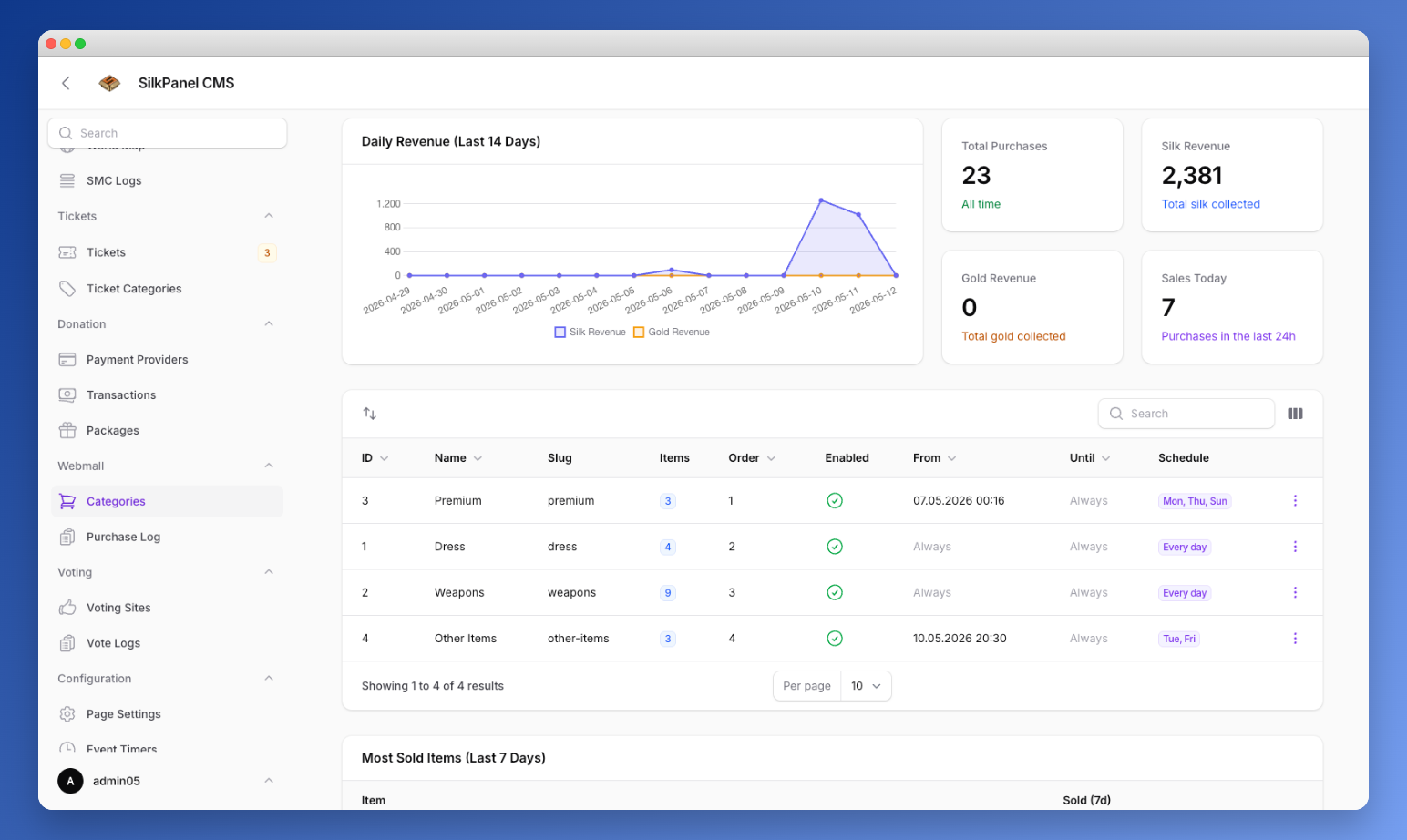Open the Per page dropdown
The height and width of the screenshot is (840, 1407).
(x=866, y=686)
